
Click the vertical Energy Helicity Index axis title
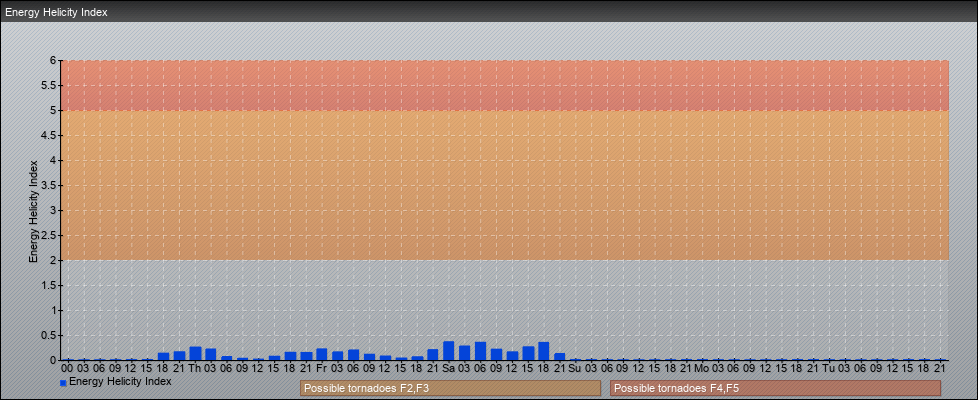tap(33, 210)
